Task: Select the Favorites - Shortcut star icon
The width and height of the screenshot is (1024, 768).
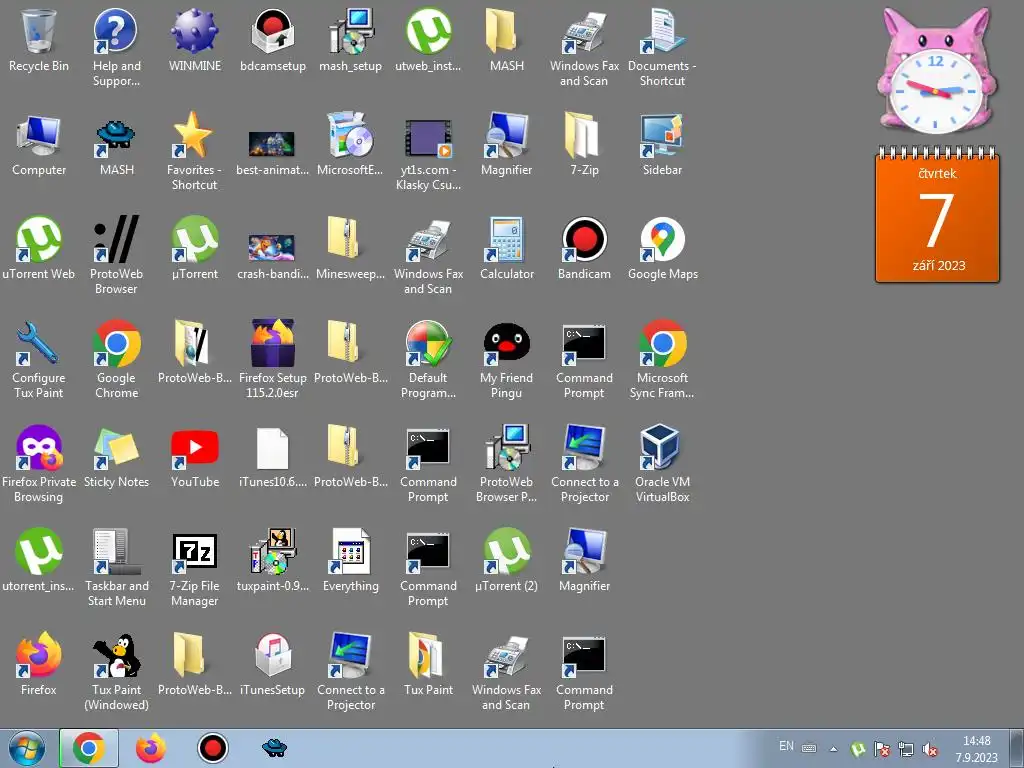Action: (195, 135)
